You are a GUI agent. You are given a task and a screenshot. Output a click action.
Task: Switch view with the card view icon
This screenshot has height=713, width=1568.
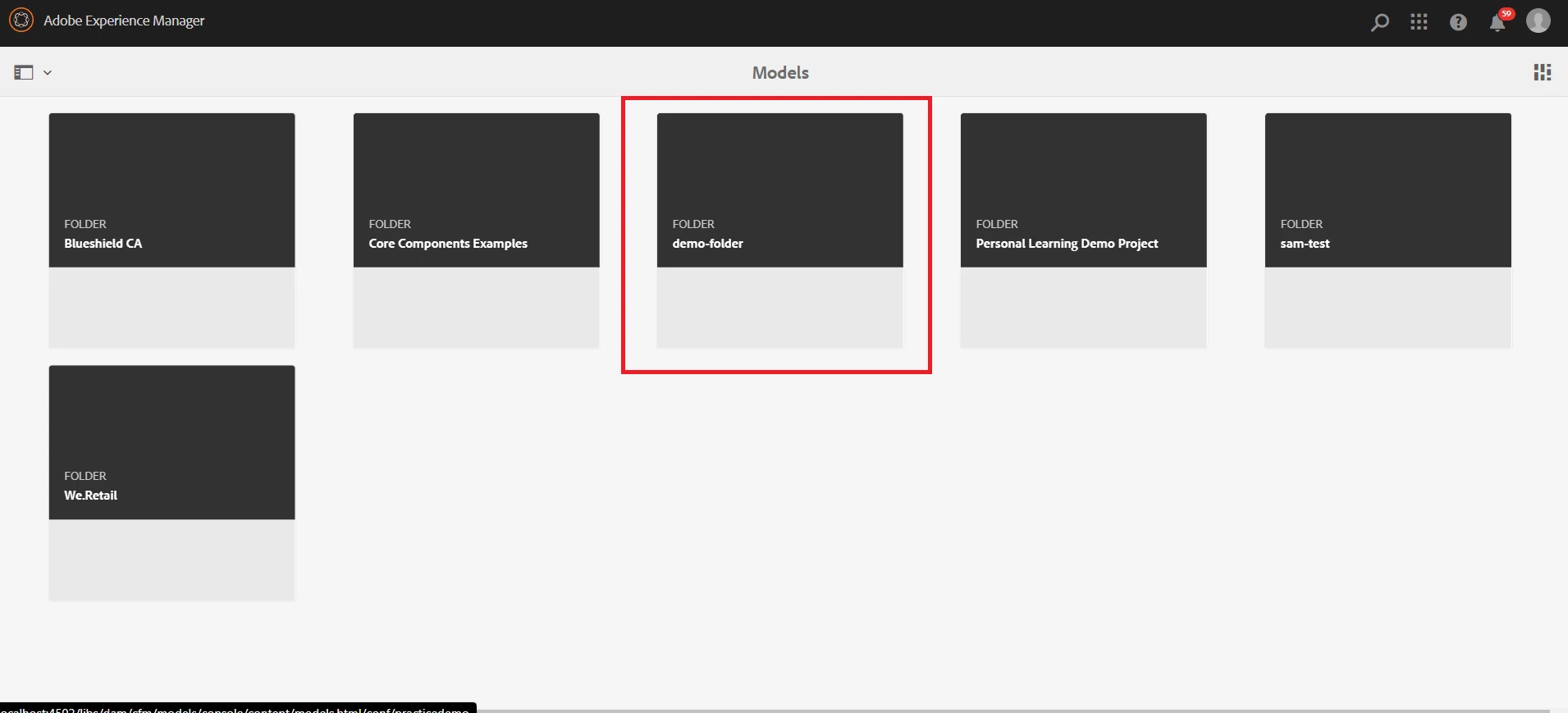1543,72
